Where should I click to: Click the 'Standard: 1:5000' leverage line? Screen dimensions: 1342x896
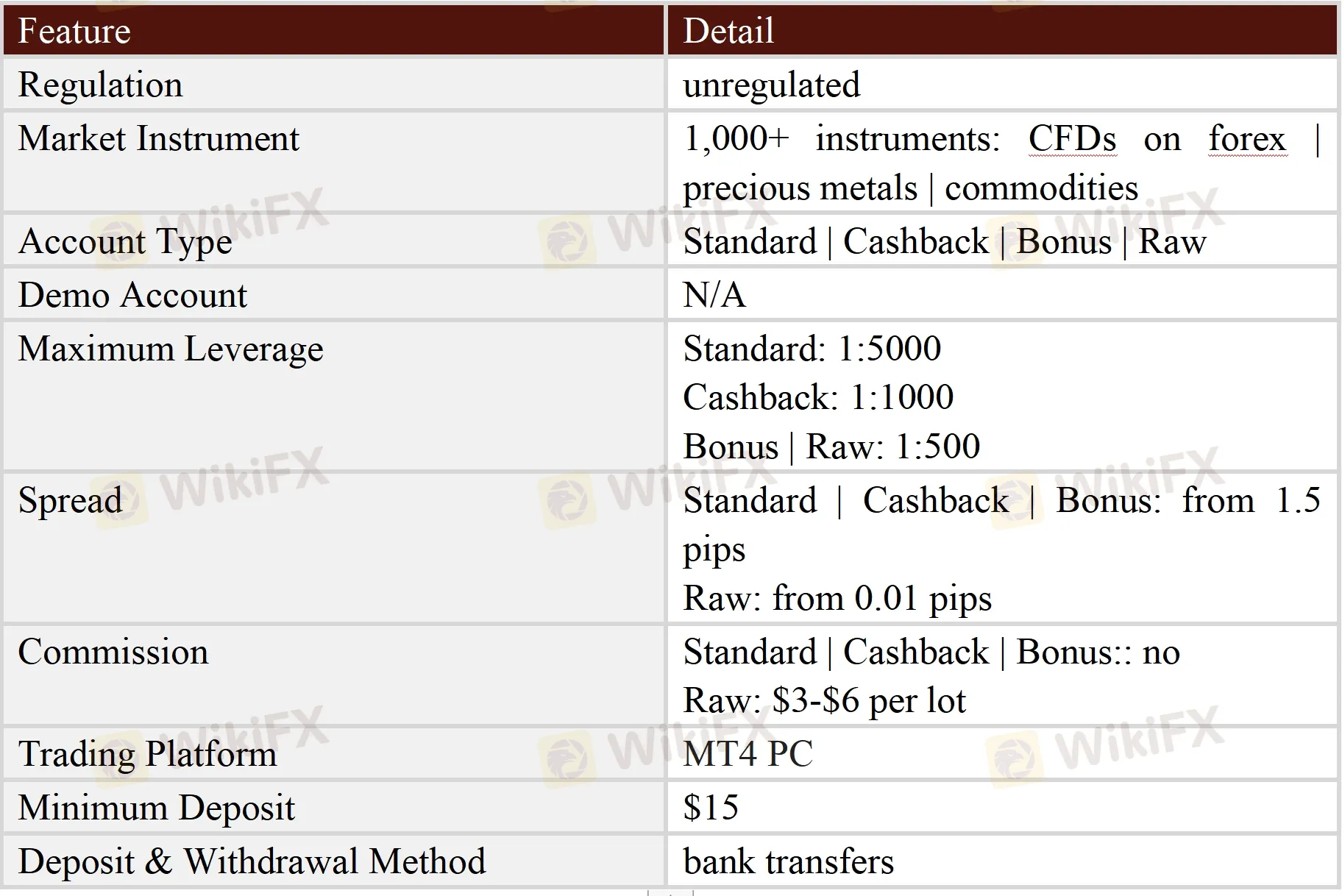point(812,349)
